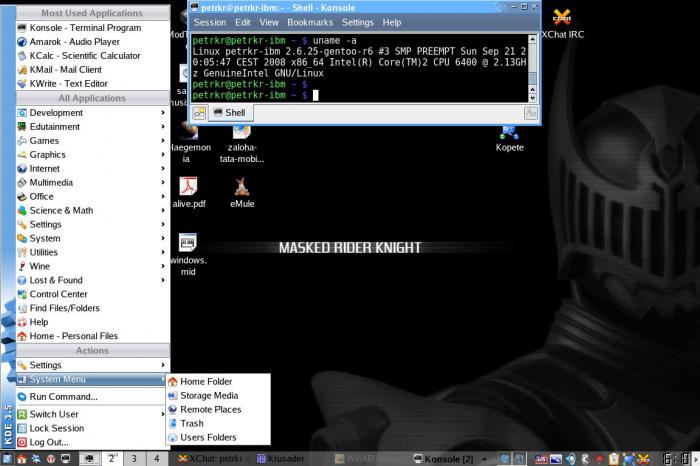Open Konsole View menu
The image size is (700, 466).
click(x=269, y=22)
